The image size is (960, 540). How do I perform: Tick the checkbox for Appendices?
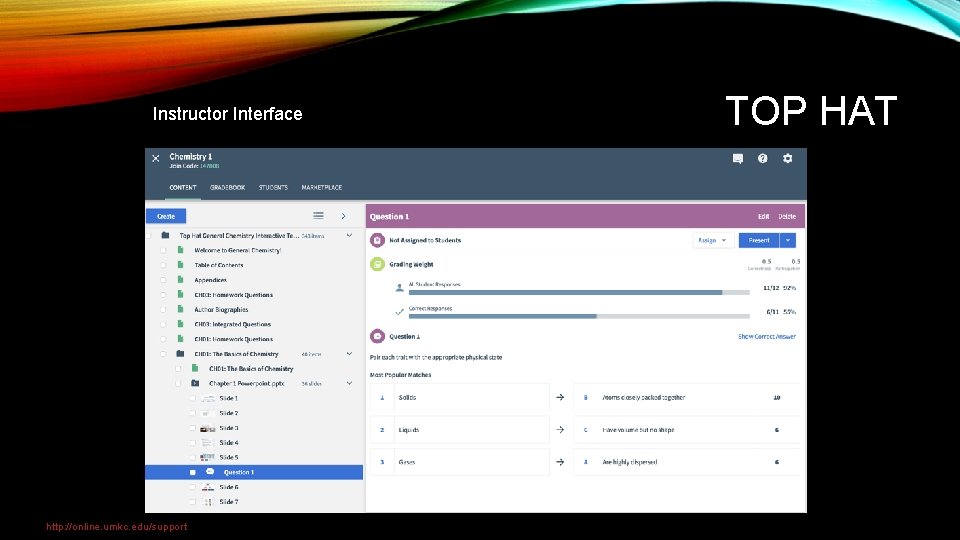(x=163, y=280)
